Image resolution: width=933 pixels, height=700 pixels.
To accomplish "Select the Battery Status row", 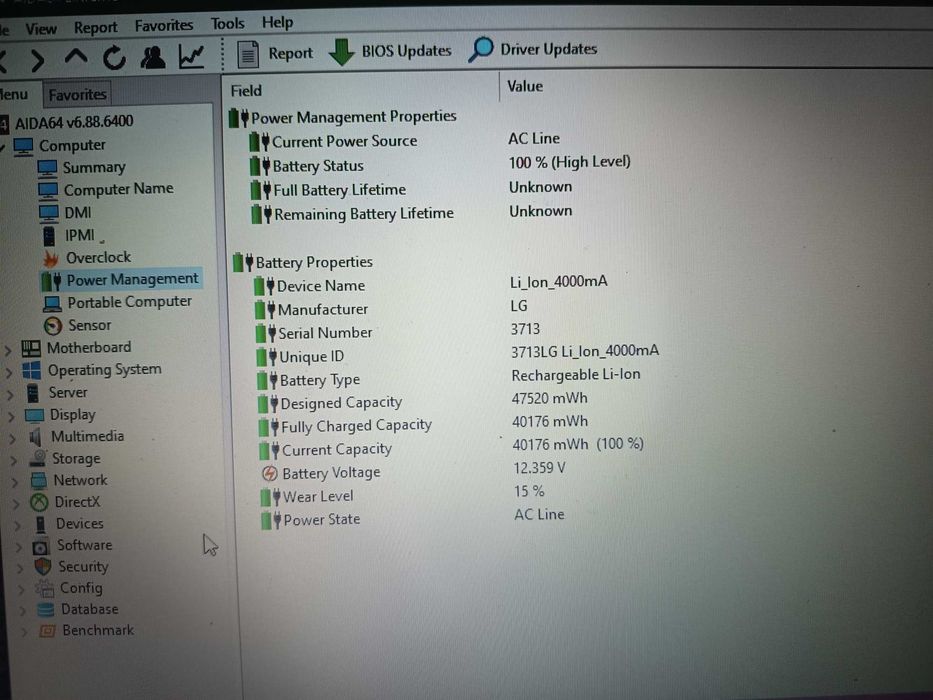I will point(440,164).
